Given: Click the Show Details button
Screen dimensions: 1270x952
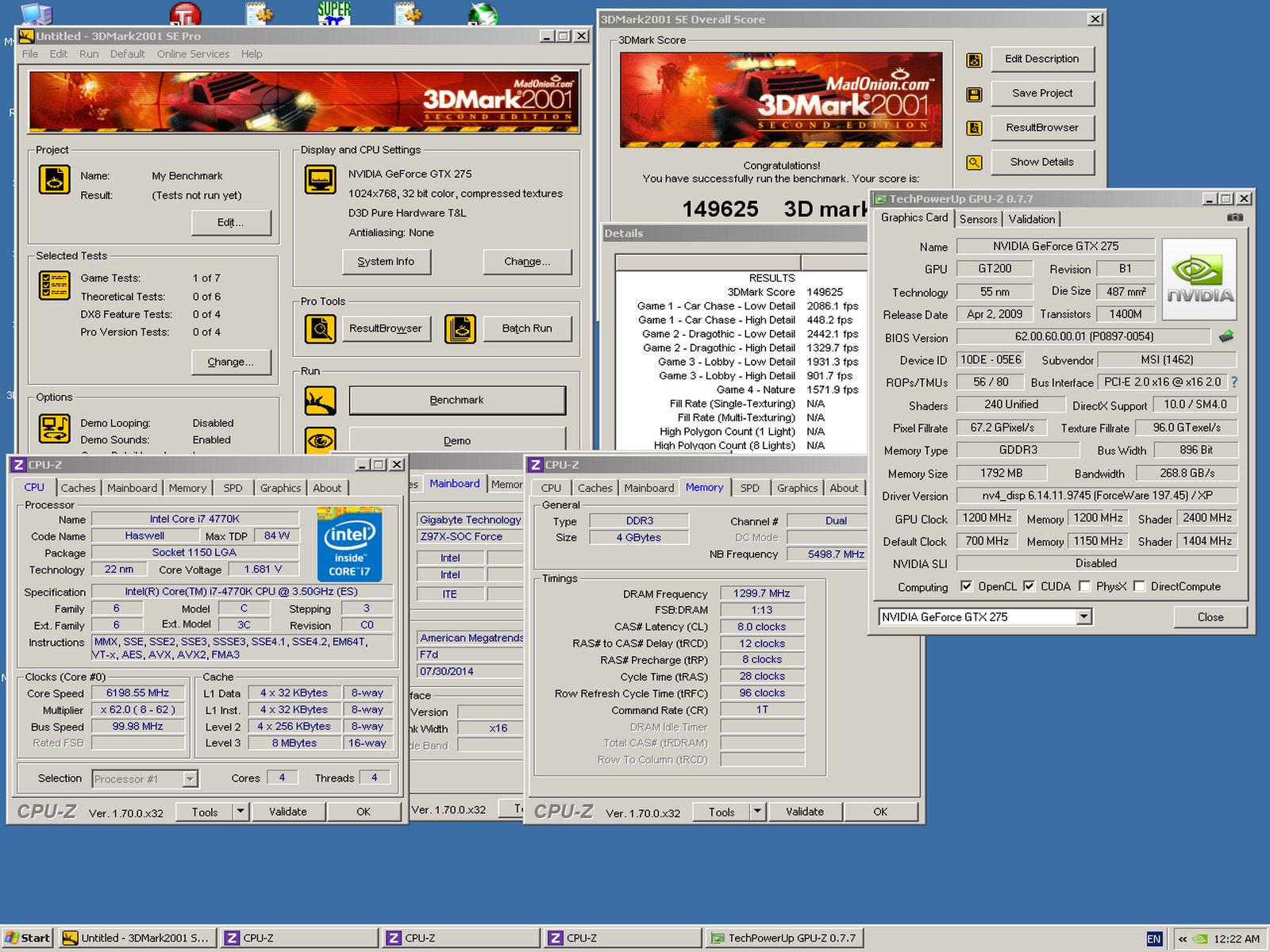Looking at the screenshot, I should click(1042, 162).
